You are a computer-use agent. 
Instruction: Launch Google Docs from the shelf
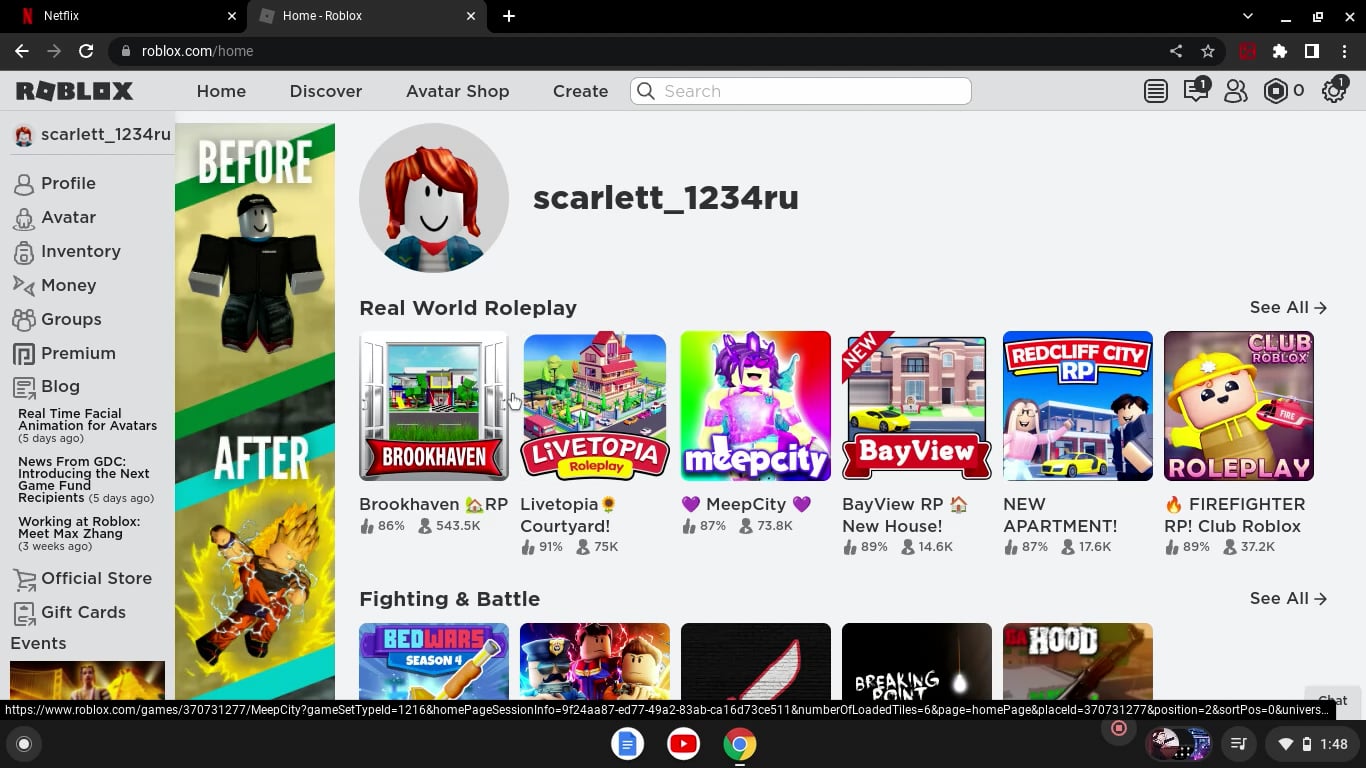point(627,744)
